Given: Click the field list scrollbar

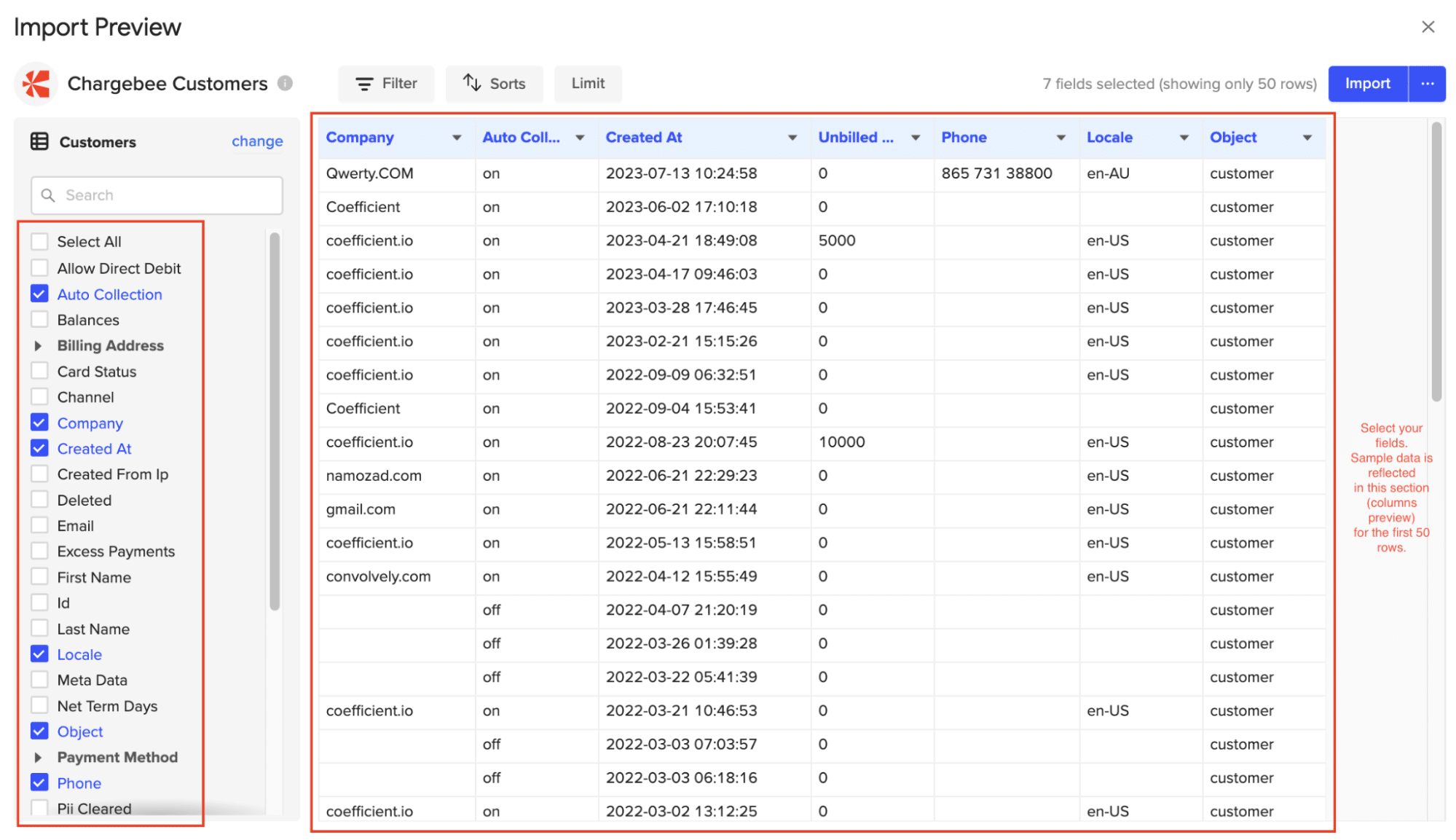Looking at the screenshot, I should click(275, 421).
